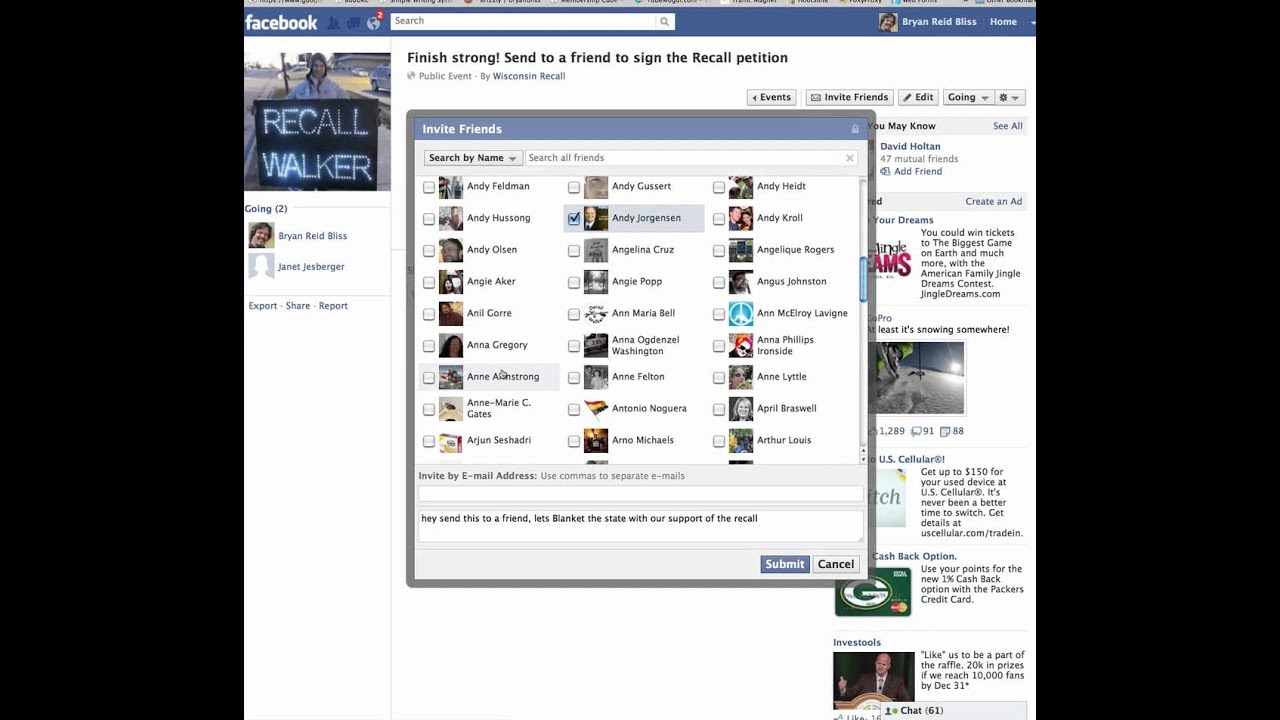The width and height of the screenshot is (1280, 720).
Task: Click the Packers credit card ad image
Action: pos(873,593)
